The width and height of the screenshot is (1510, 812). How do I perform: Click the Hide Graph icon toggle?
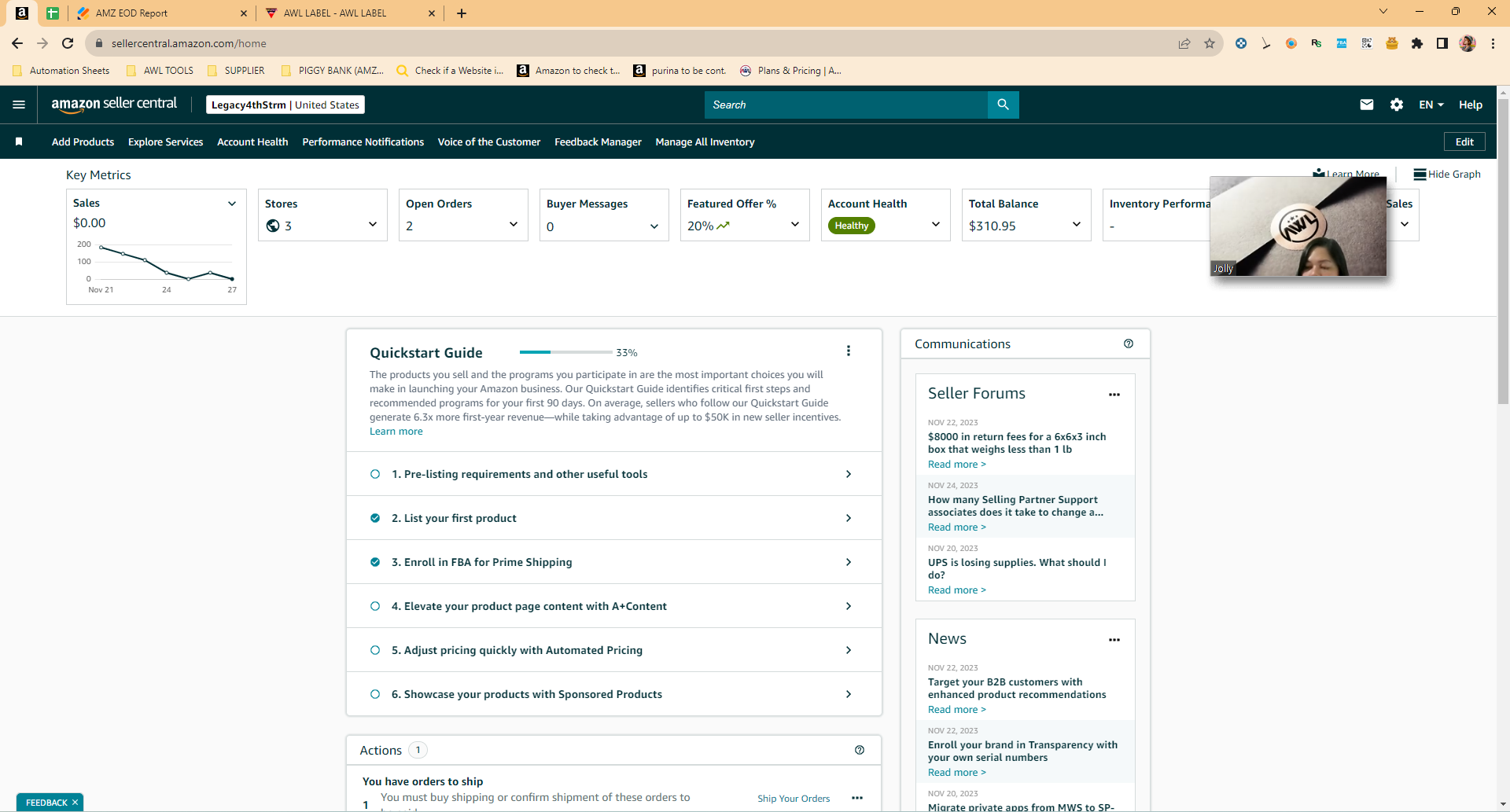1420,175
